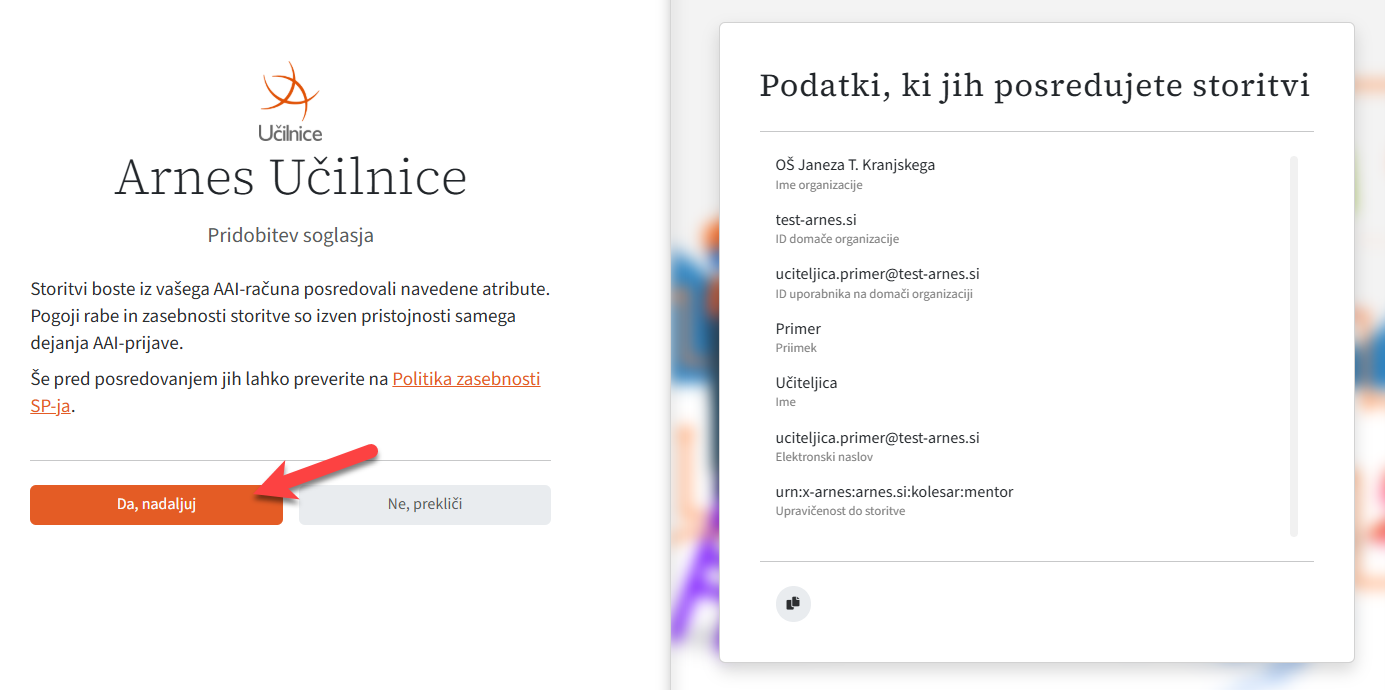Select the "urn:x-arnes:arnes.si:kolesar:mentor" entitlement value
Screen dimensions: 1385x690
click(894, 492)
